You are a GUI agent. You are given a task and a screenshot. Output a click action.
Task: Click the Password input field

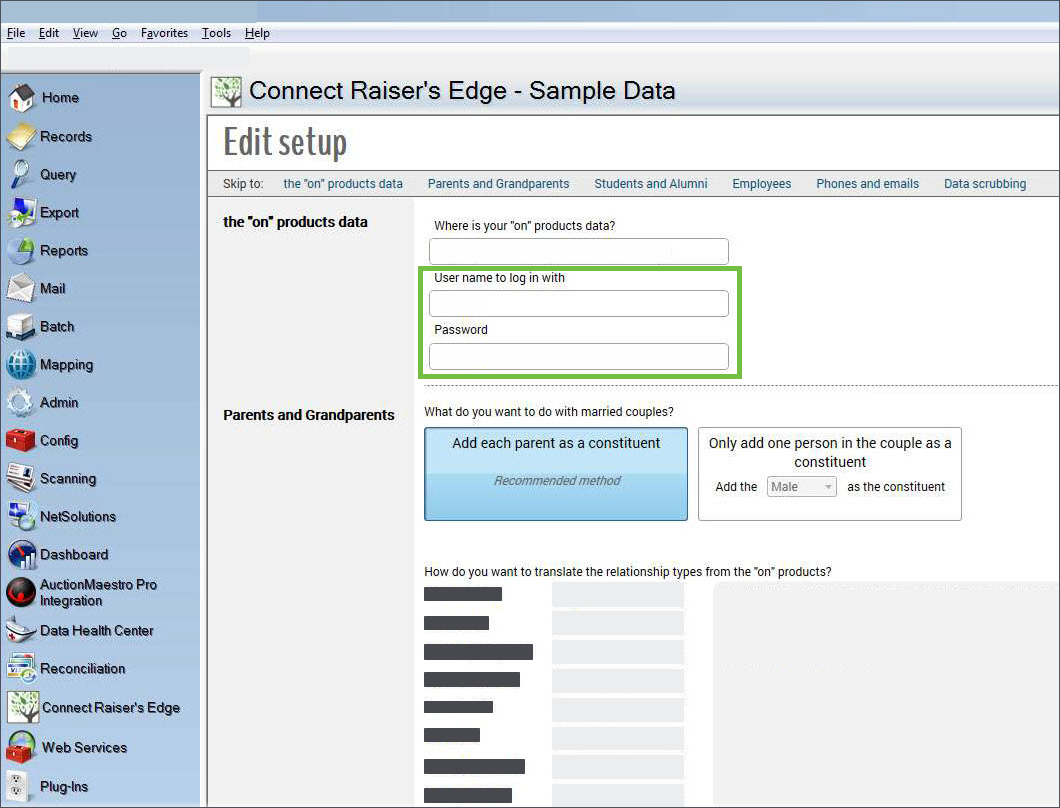(x=579, y=356)
